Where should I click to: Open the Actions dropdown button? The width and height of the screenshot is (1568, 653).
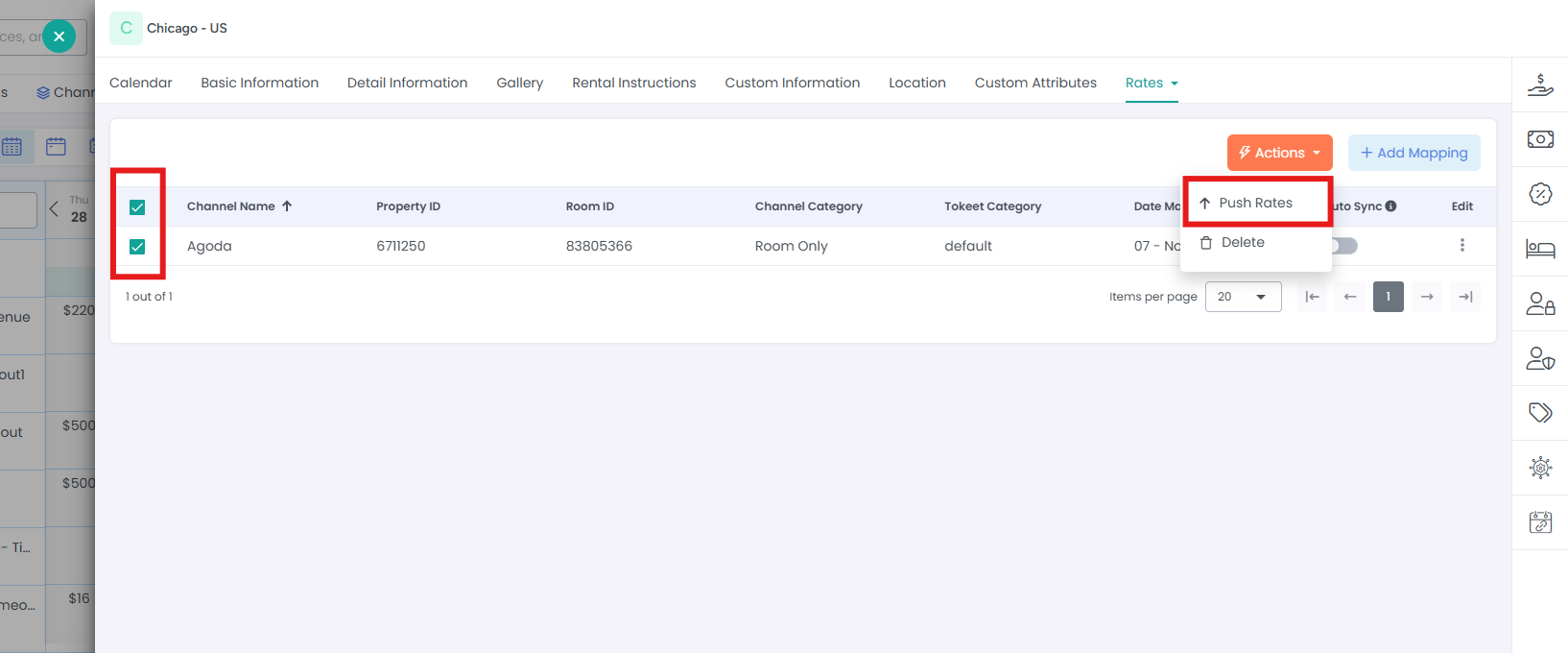(1279, 153)
